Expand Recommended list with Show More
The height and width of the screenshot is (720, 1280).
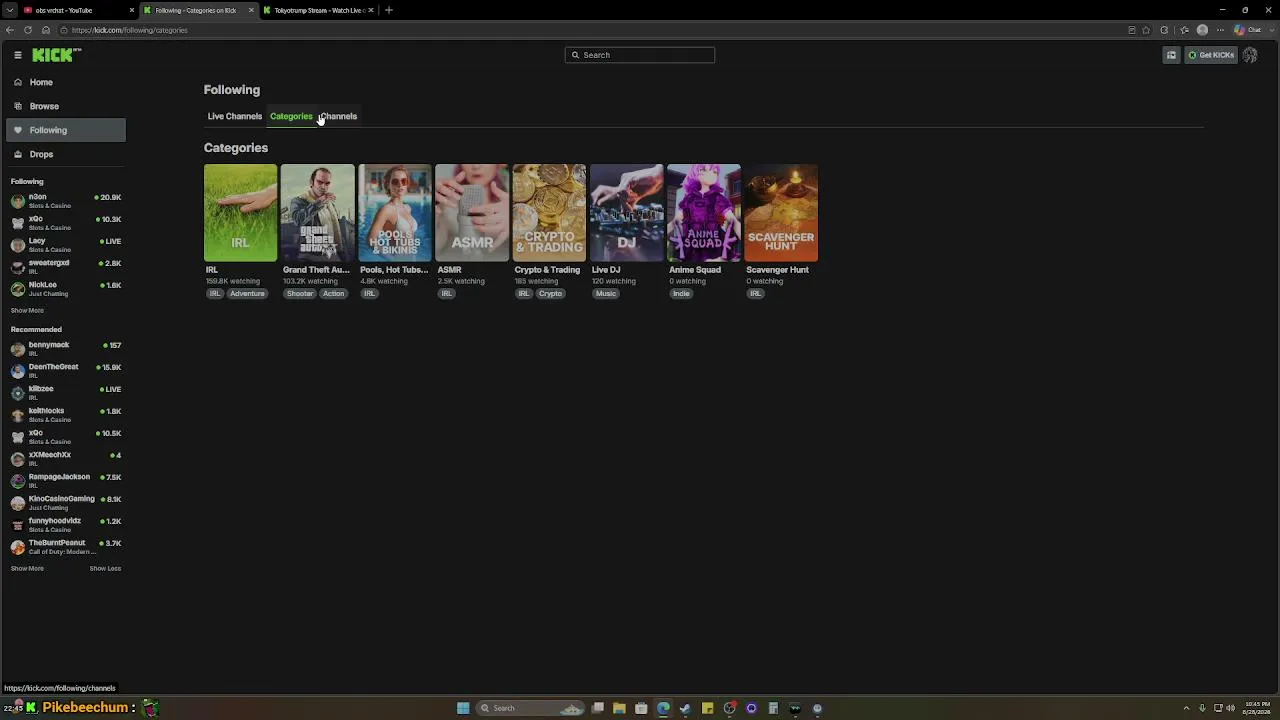tap(27, 568)
